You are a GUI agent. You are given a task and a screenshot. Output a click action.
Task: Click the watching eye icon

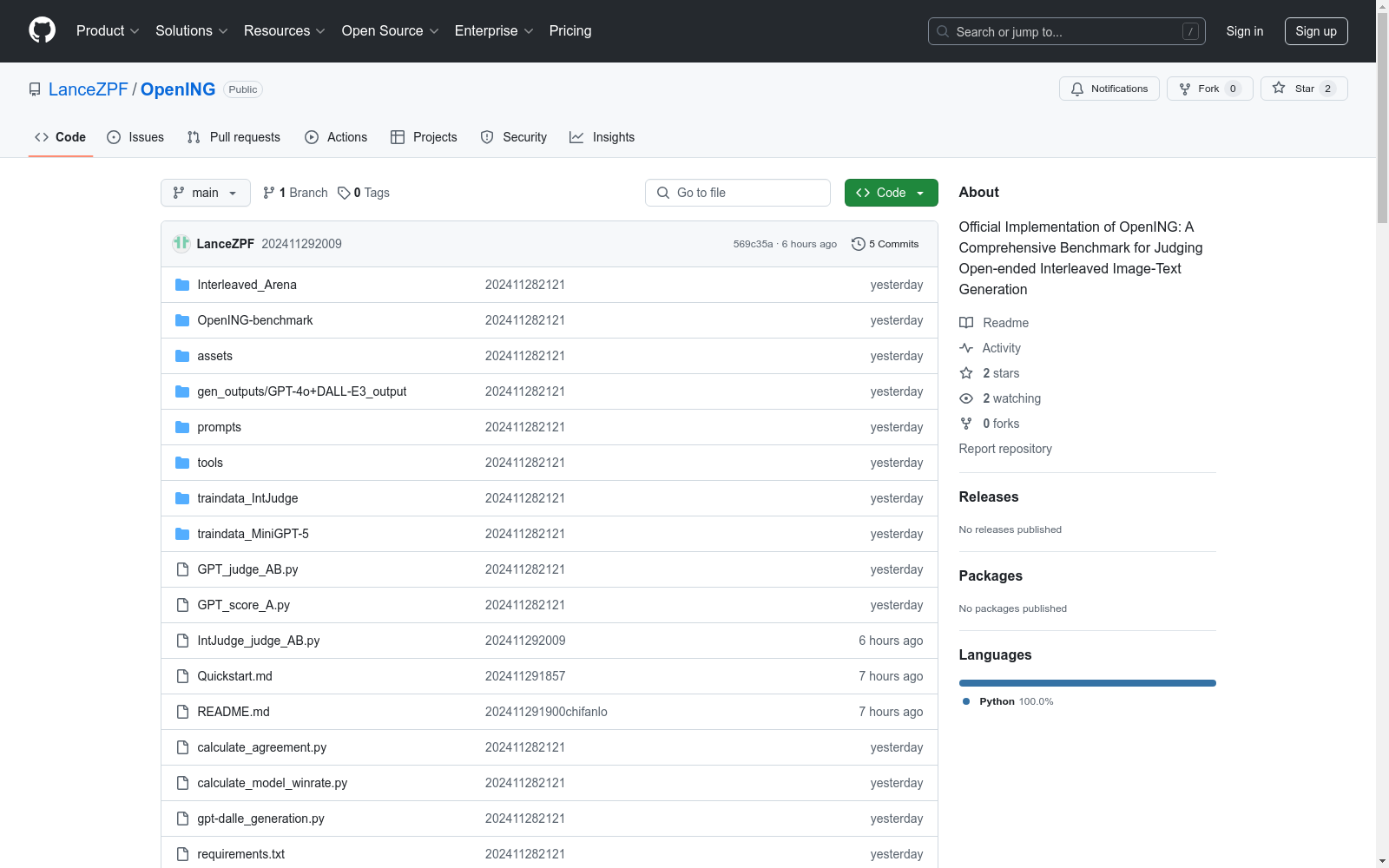tap(966, 398)
